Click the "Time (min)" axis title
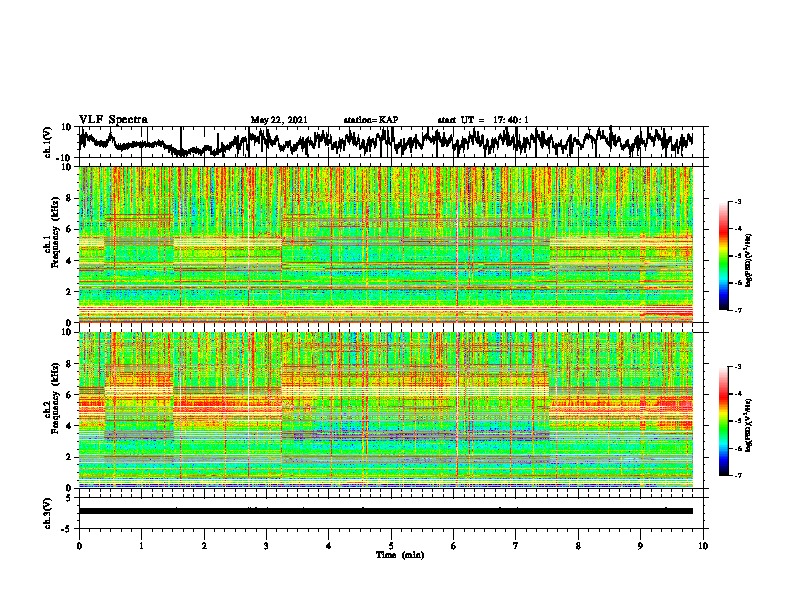792x612 pixels. pyautogui.click(x=400, y=555)
